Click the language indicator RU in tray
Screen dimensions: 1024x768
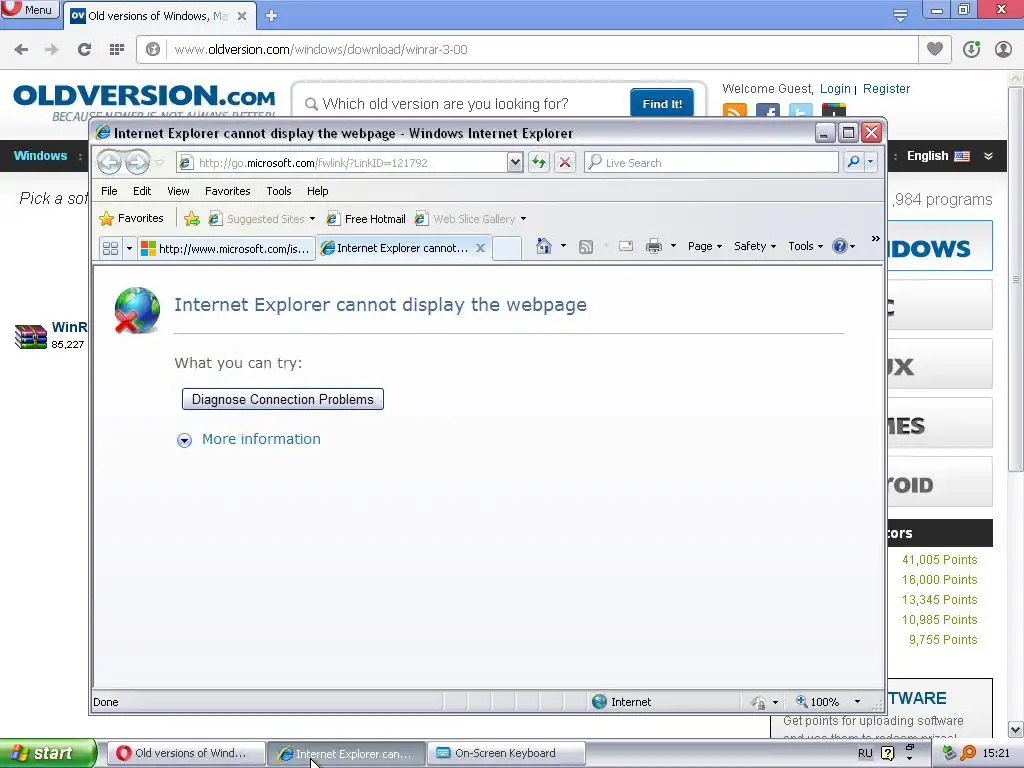point(865,753)
